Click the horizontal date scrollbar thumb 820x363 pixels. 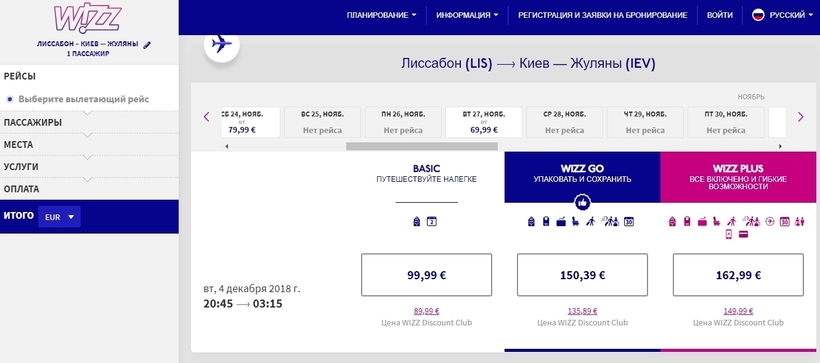[422, 146]
